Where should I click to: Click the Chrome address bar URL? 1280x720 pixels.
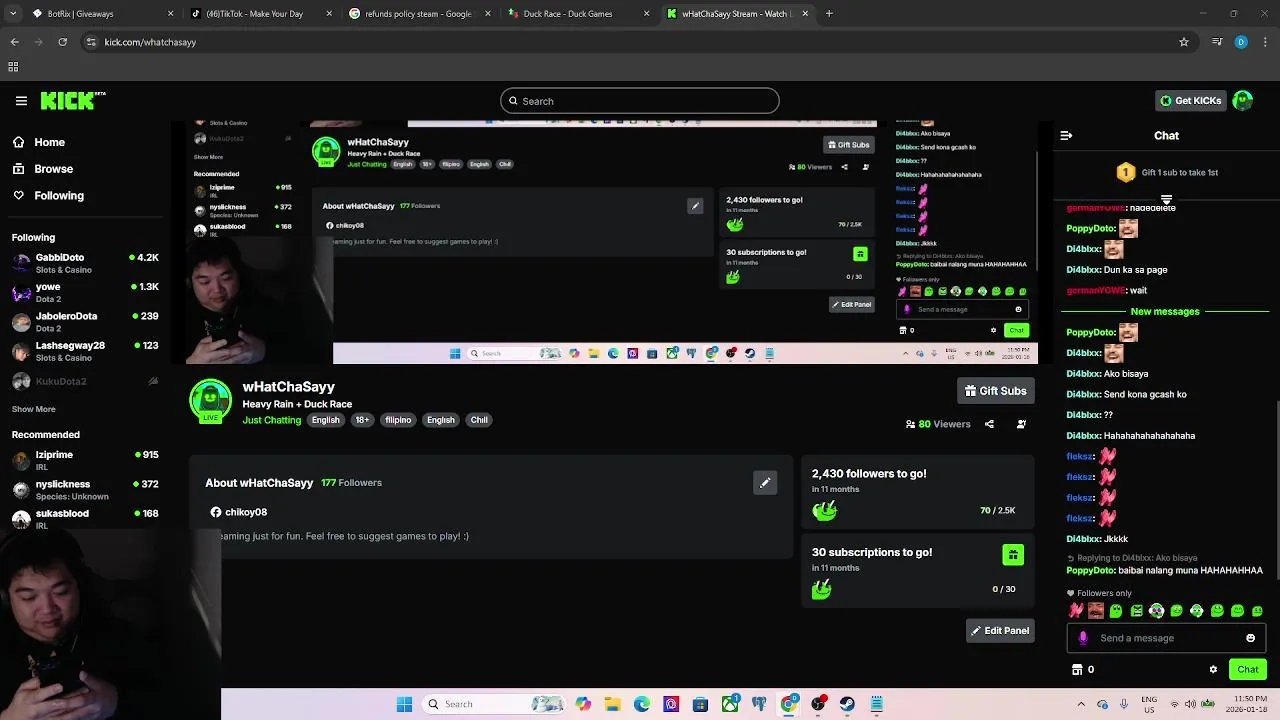(x=640, y=42)
